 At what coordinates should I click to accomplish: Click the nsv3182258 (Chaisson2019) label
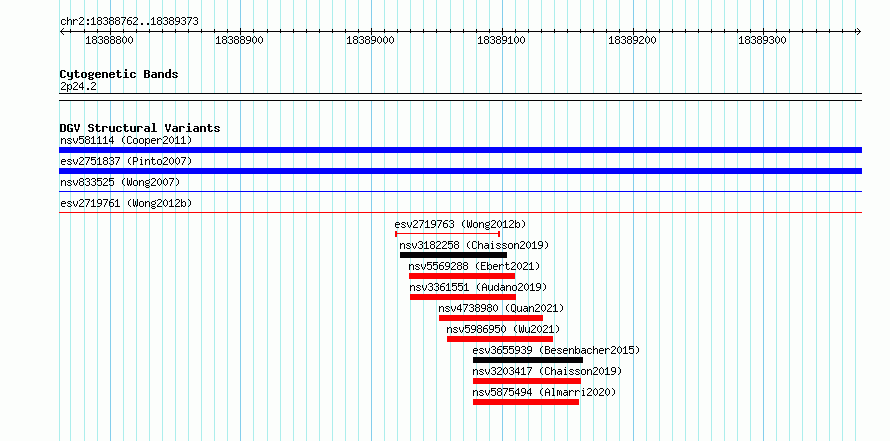pos(475,245)
